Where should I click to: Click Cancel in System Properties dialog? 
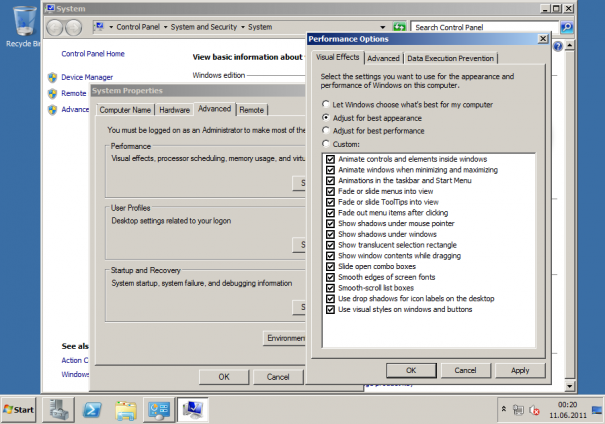point(278,377)
